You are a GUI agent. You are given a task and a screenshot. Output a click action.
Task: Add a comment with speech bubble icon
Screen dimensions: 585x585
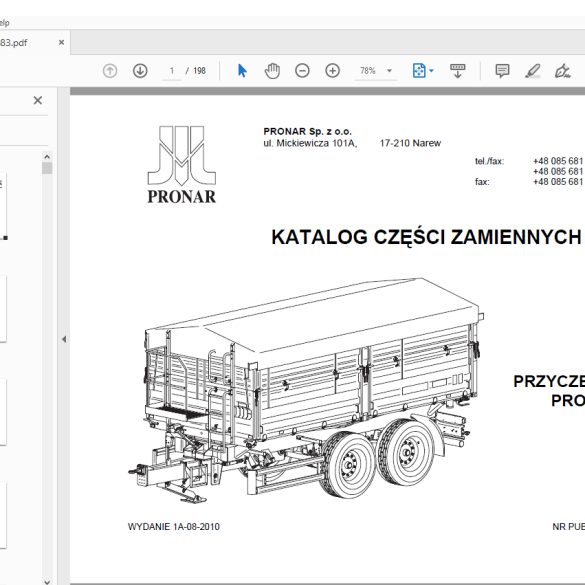point(502,71)
